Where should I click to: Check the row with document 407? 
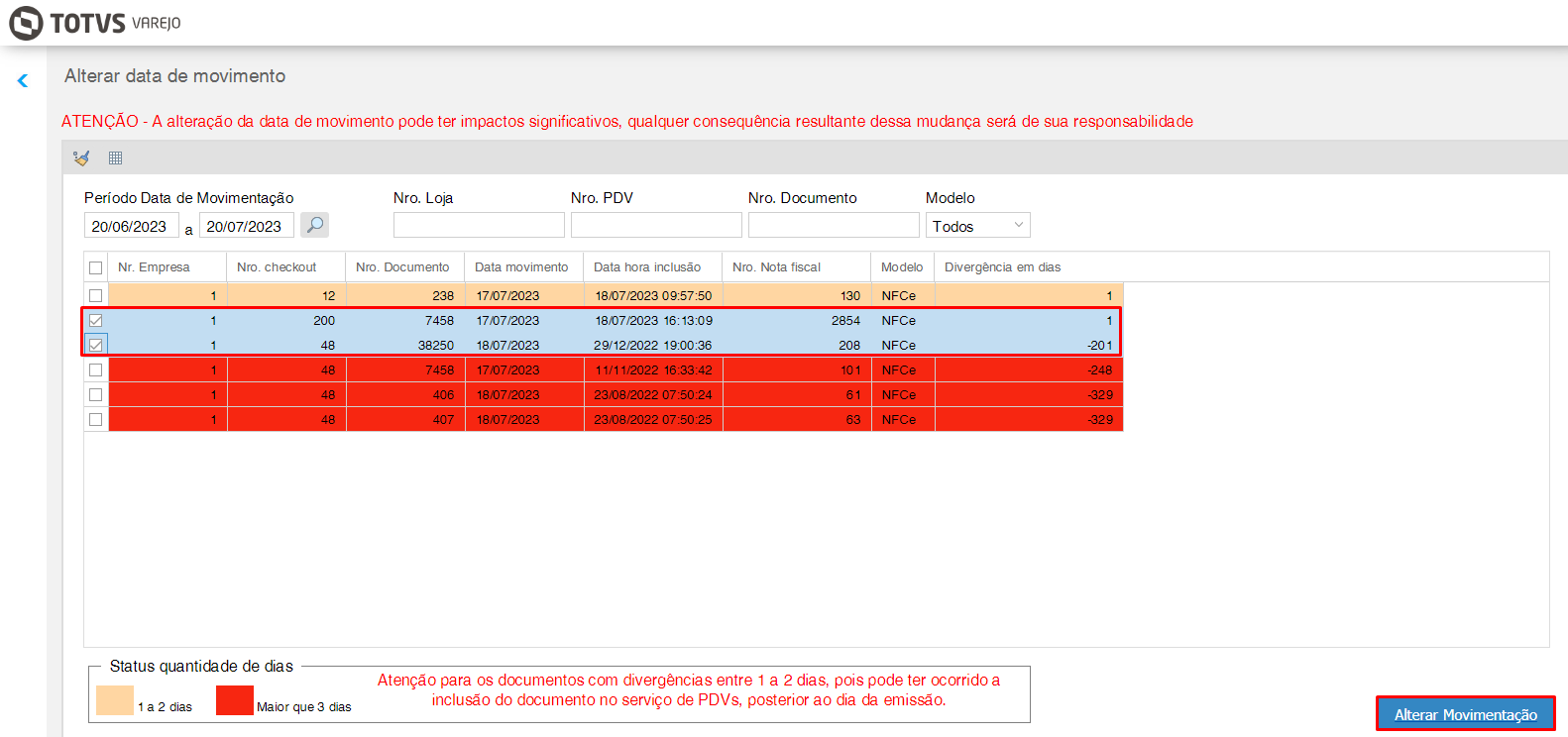coord(95,419)
